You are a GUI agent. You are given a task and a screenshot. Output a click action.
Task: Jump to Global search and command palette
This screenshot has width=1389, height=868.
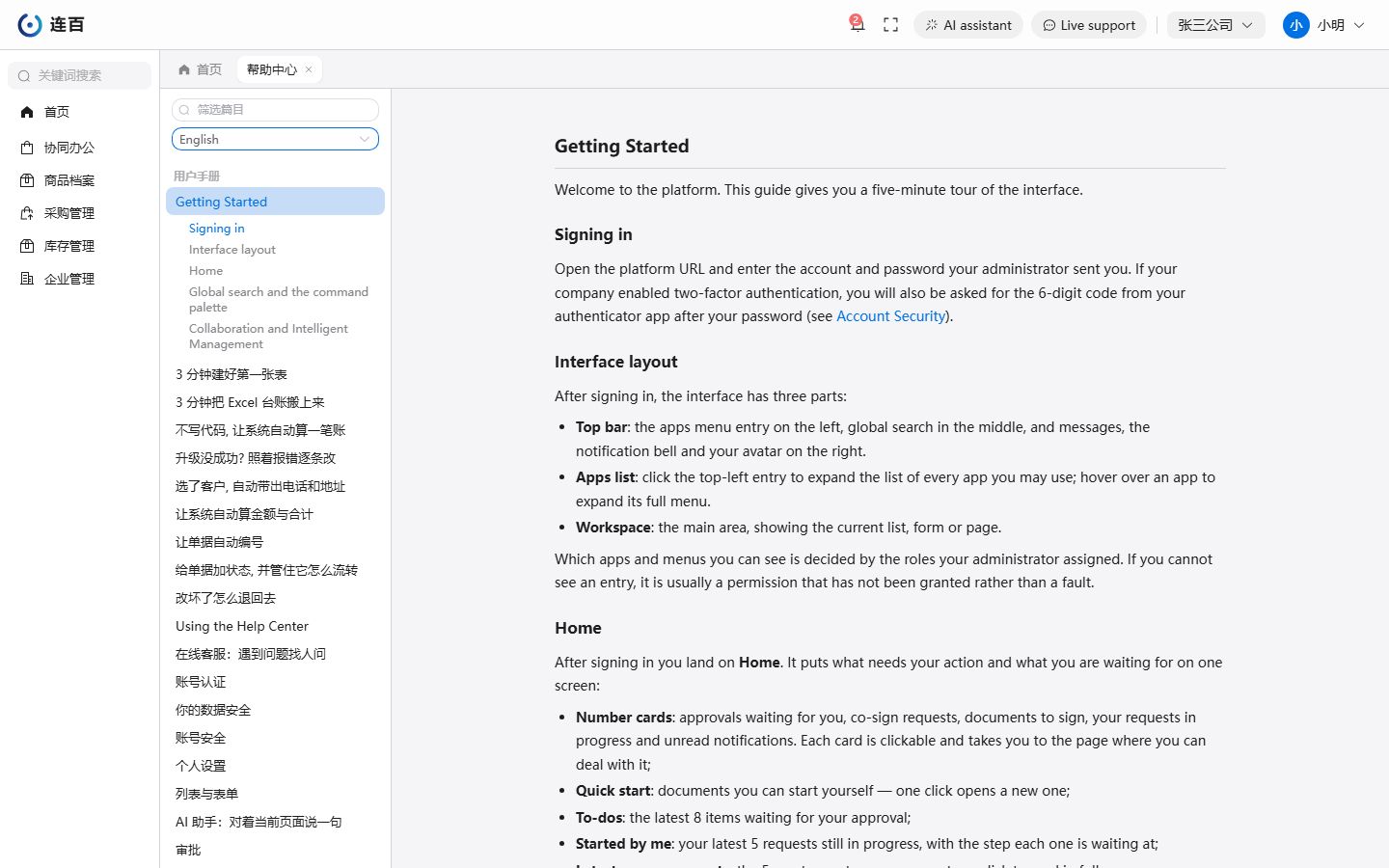click(x=279, y=299)
